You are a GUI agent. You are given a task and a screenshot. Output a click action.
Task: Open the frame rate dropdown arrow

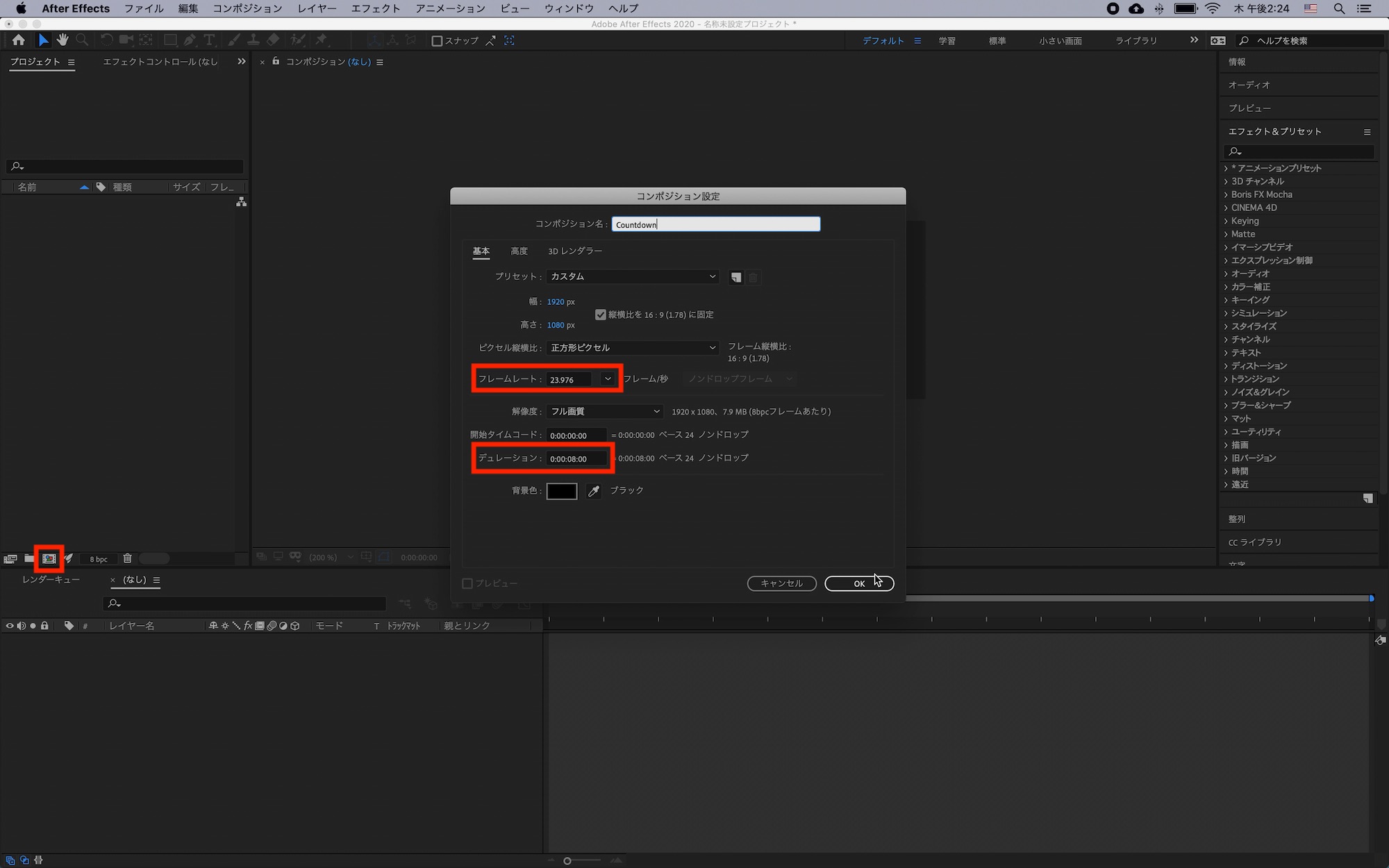[608, 379]
